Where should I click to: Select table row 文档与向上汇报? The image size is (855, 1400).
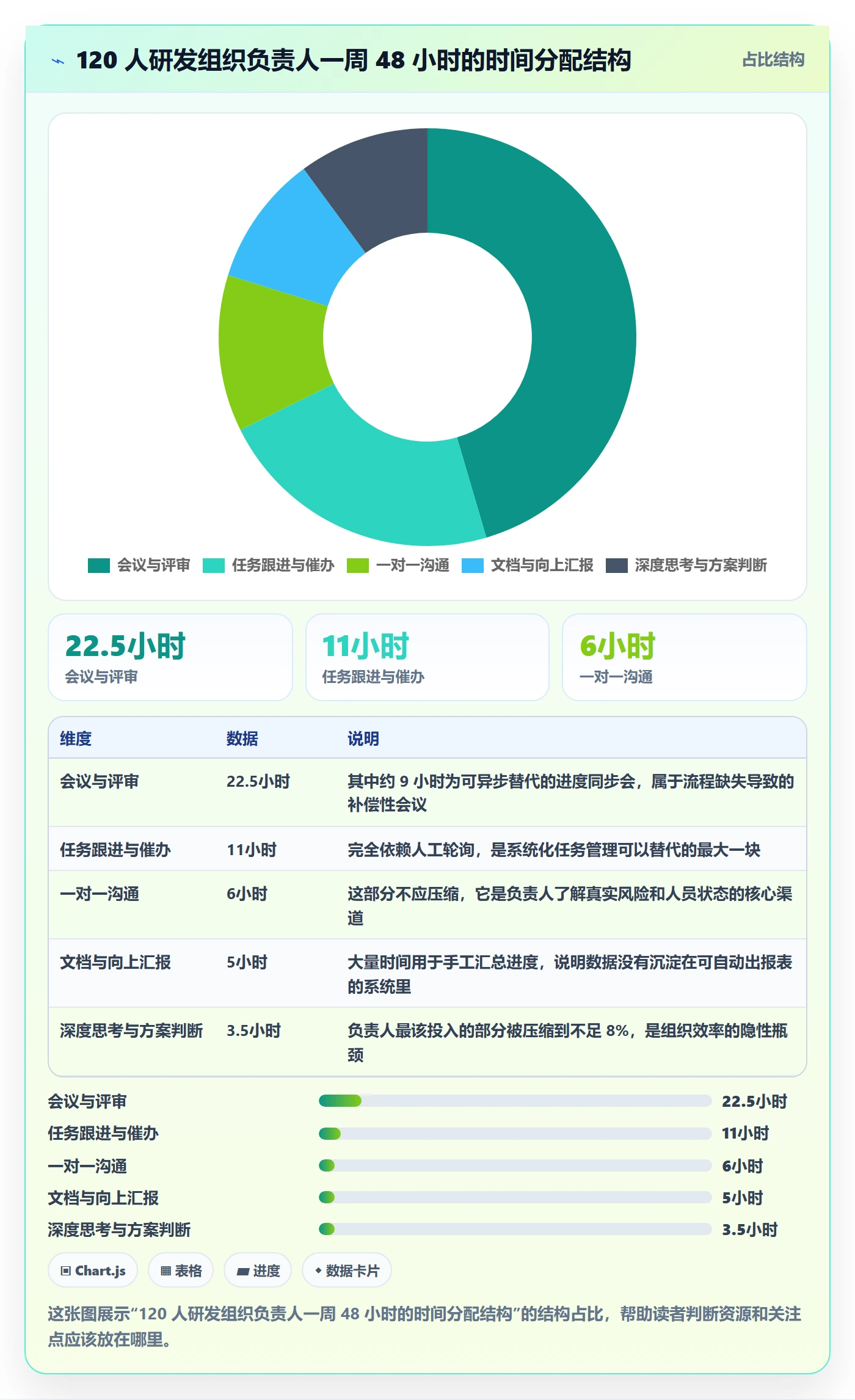click(428, 974)
